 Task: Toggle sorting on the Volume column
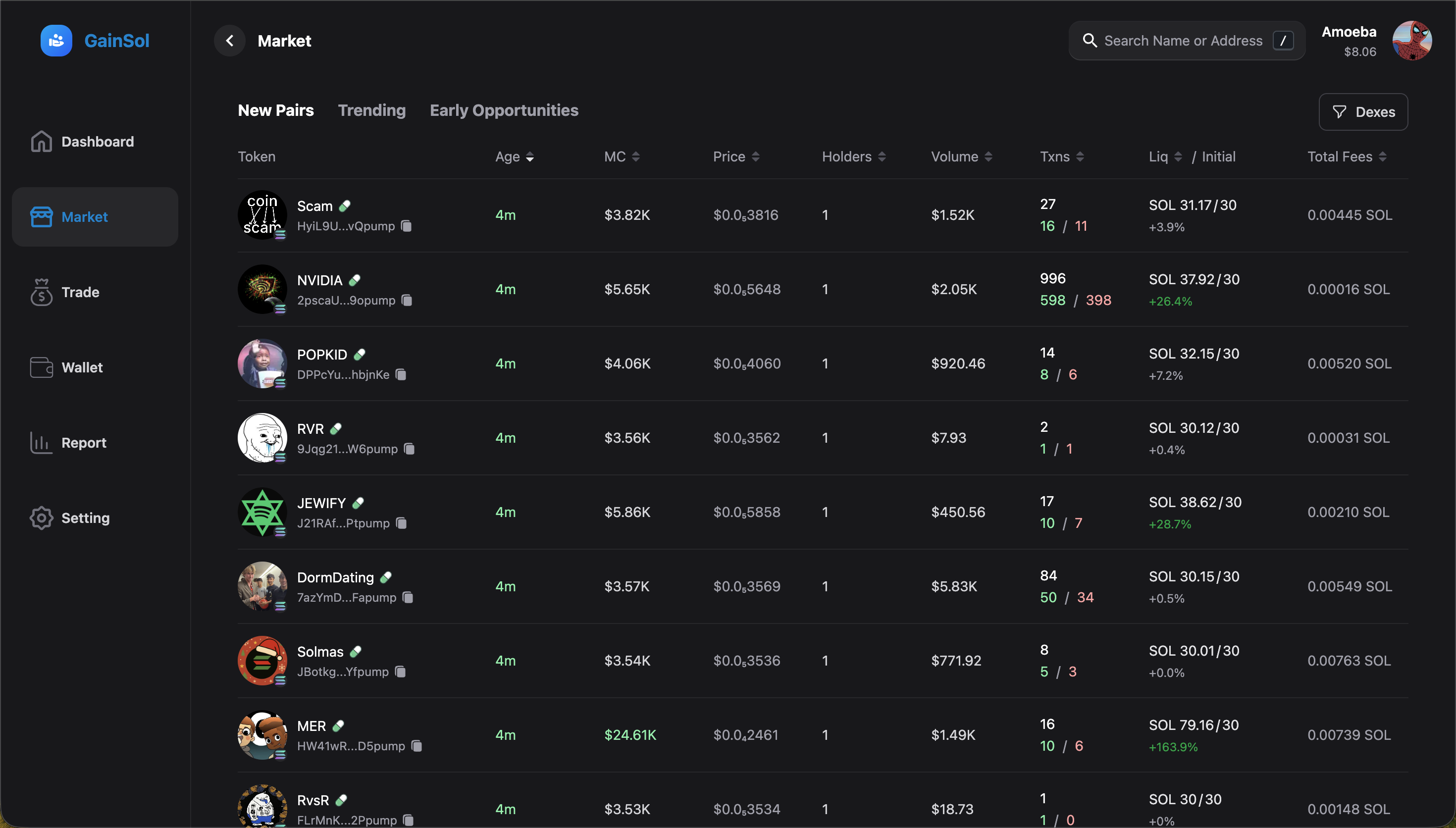(988, 156)
